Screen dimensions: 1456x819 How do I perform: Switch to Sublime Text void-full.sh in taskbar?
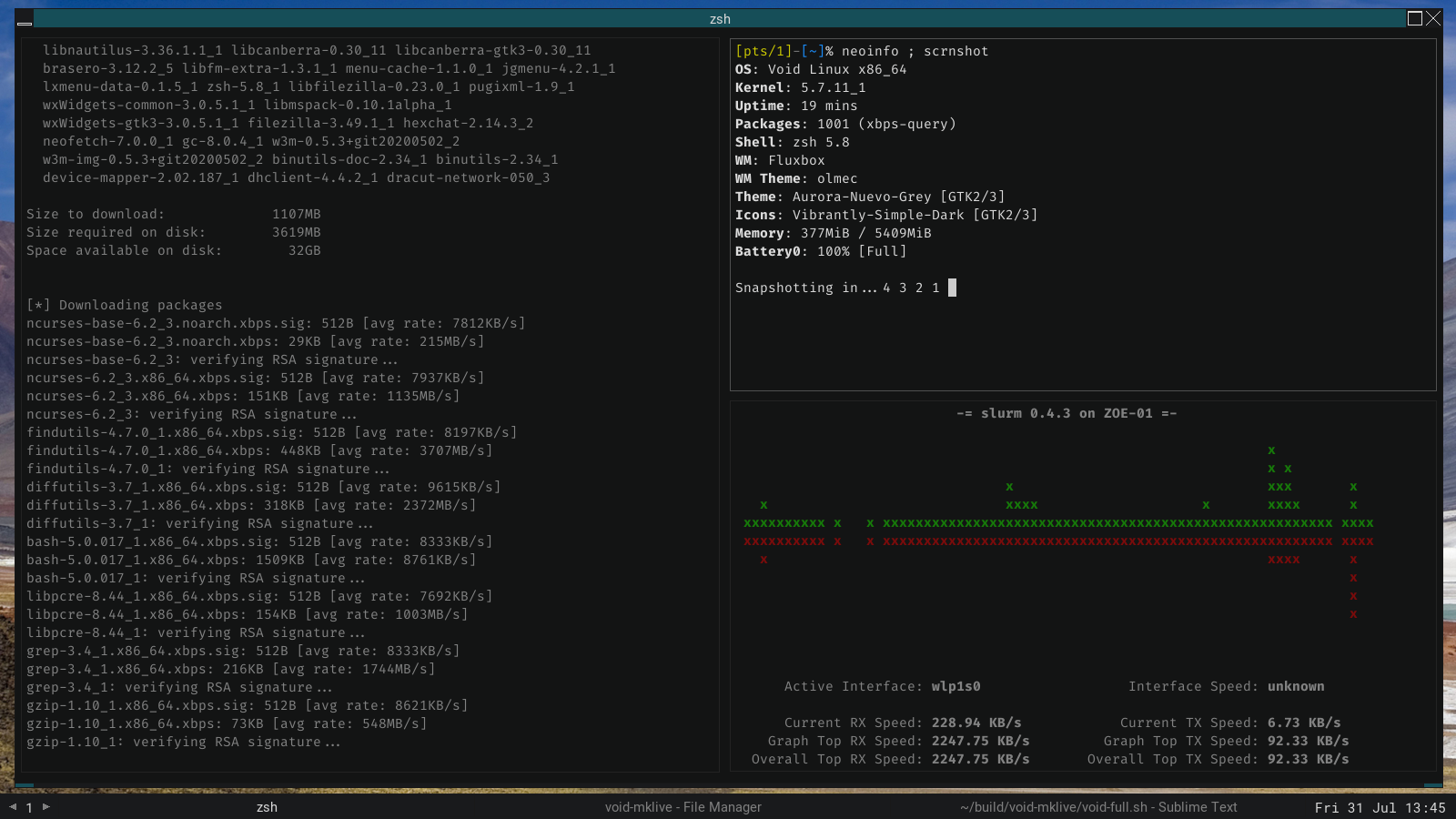pos(1098,807)
